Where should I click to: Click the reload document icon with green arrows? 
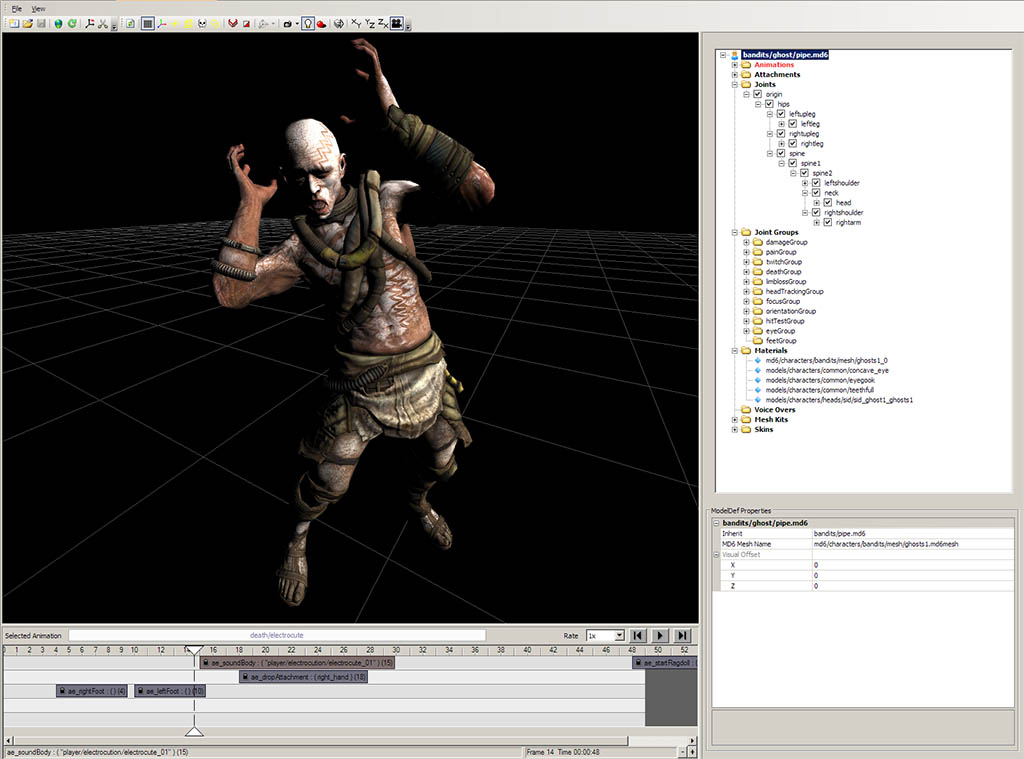click(x=130, y=24)
